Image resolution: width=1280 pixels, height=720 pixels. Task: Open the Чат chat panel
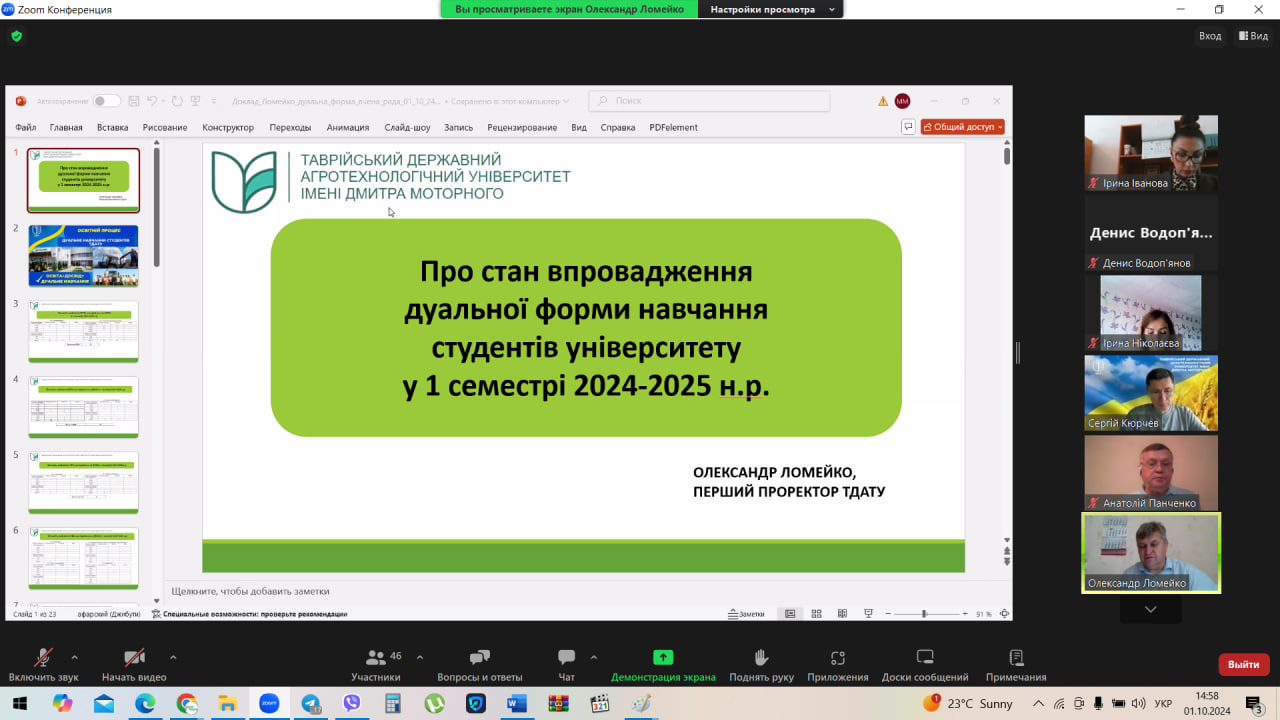click(566, 665)
